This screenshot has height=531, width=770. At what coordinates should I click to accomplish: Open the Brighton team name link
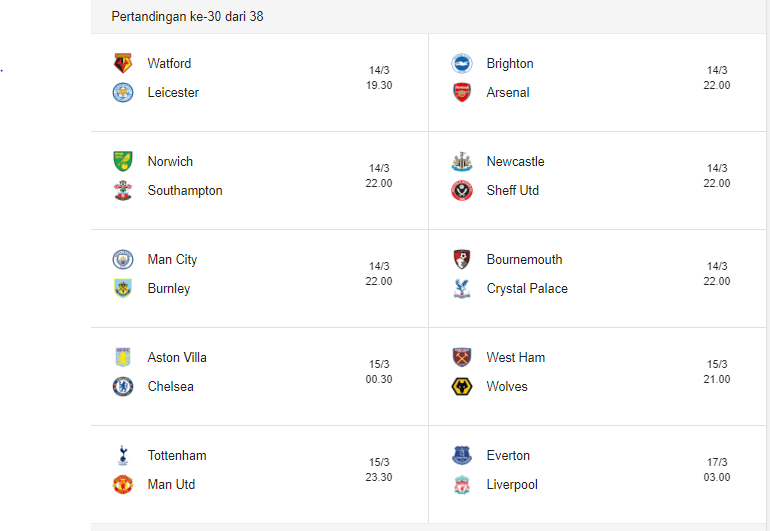(510, 64)
